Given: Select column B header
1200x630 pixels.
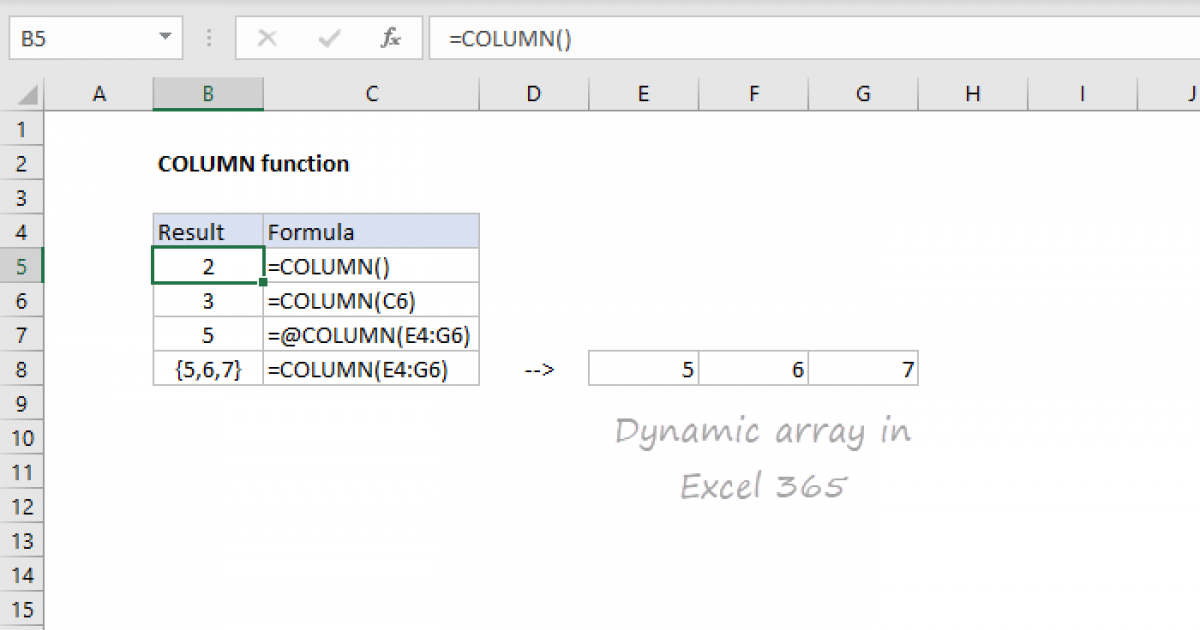Looking at the screenshot, I should pos(208,94).
